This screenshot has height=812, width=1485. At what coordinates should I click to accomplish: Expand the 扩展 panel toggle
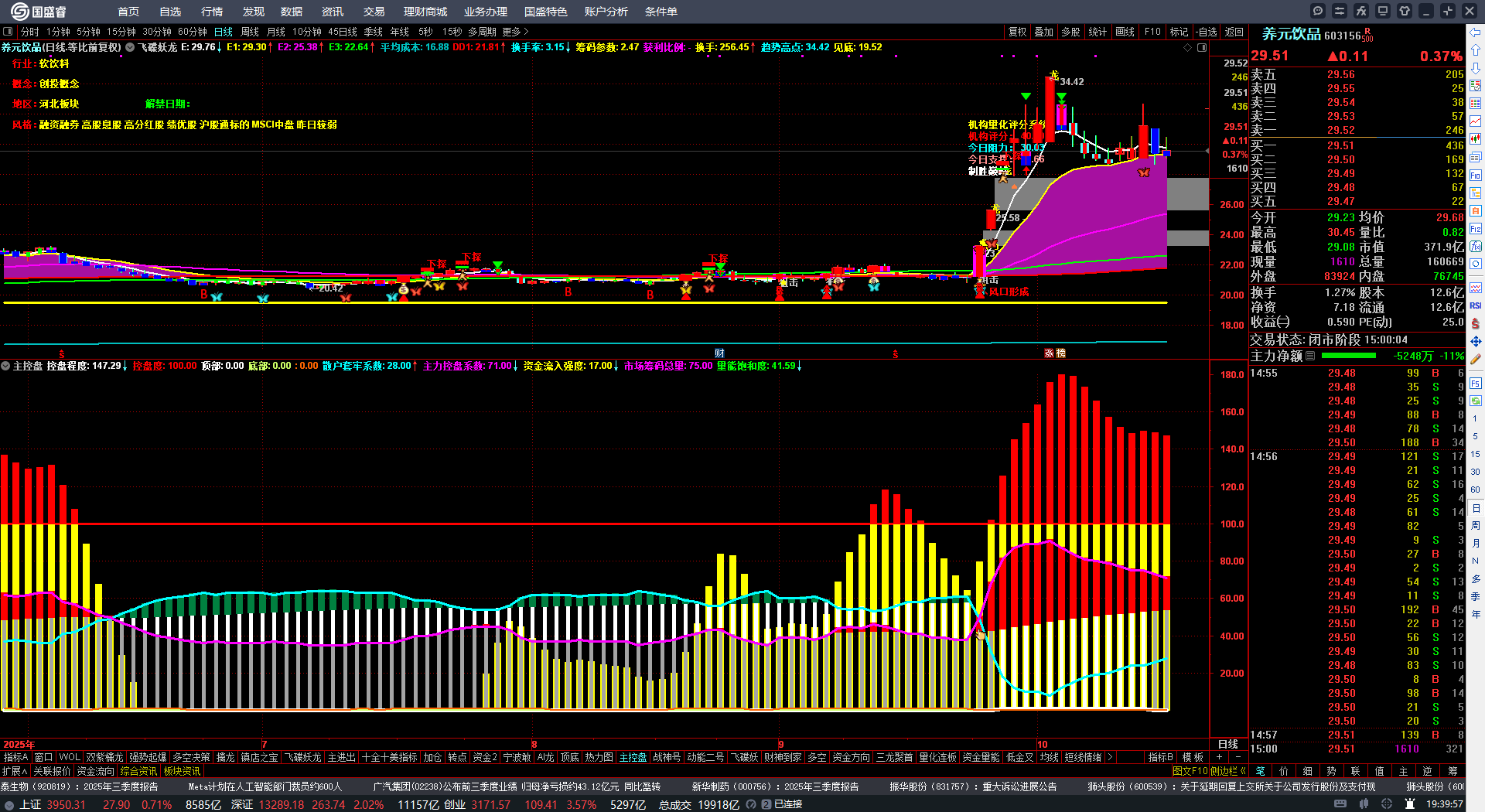[15, 771]
